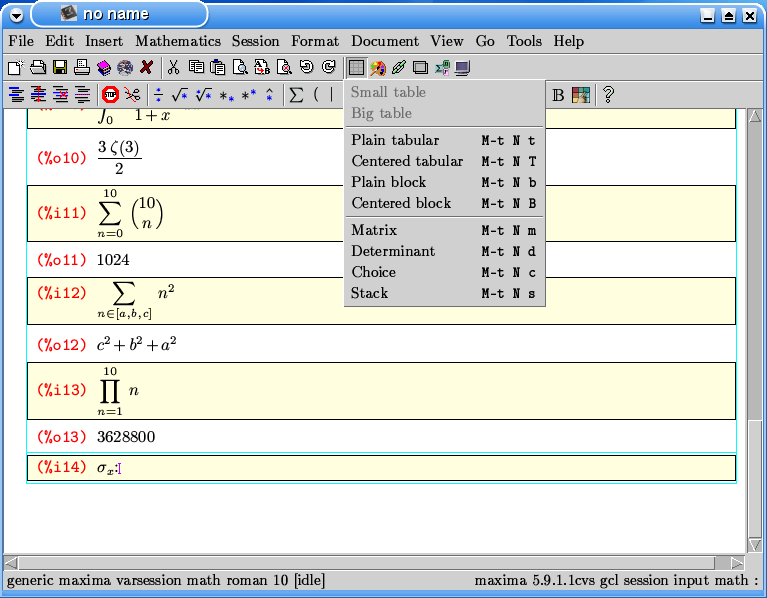767x598 pixels.
Task: Open the Help menu
Action: [568, 41]
